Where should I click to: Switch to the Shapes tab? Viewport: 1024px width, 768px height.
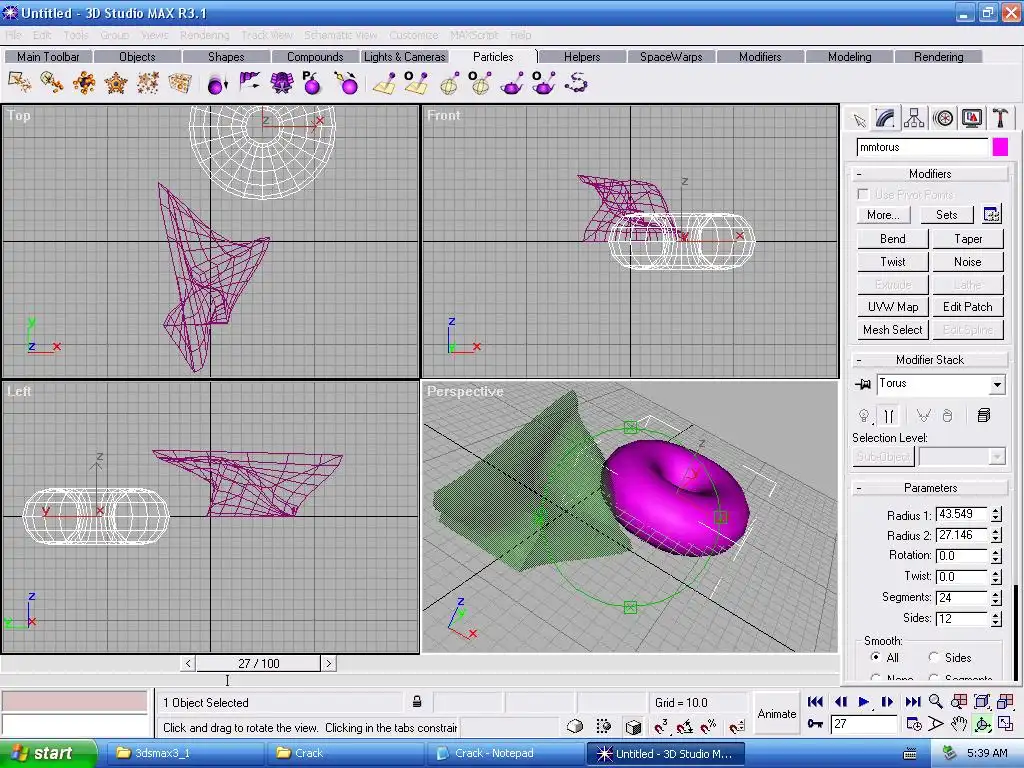click(x=226, y=57)
